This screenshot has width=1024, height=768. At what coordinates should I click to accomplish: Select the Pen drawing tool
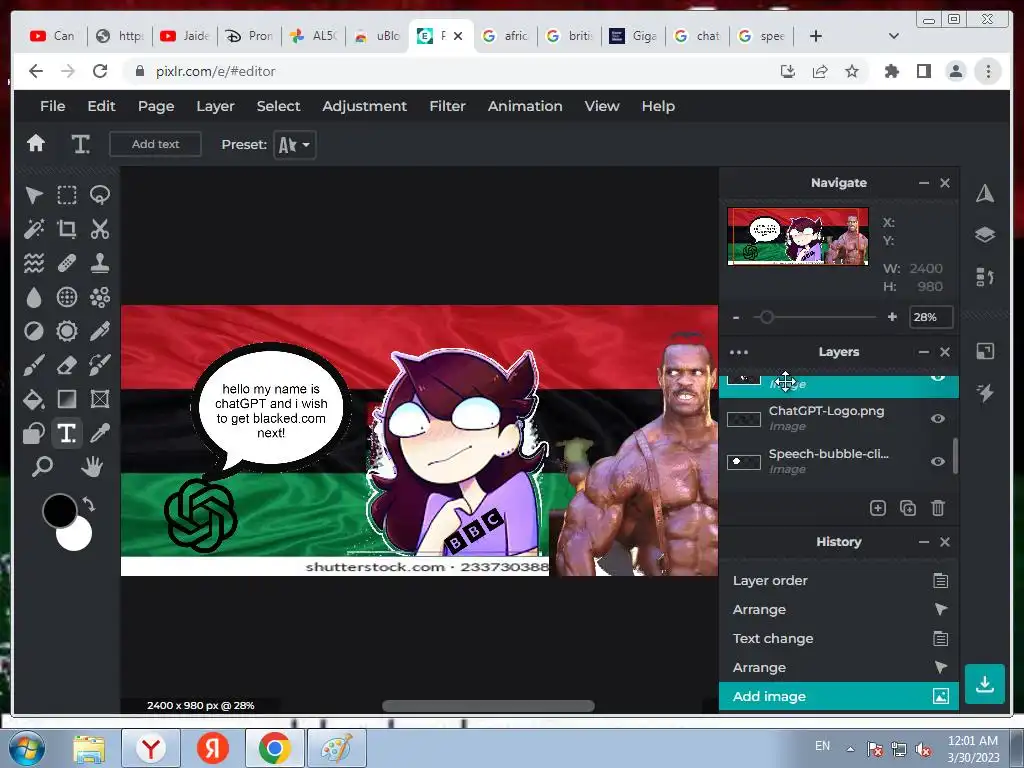pyautogui.click(x=99, y=331)
